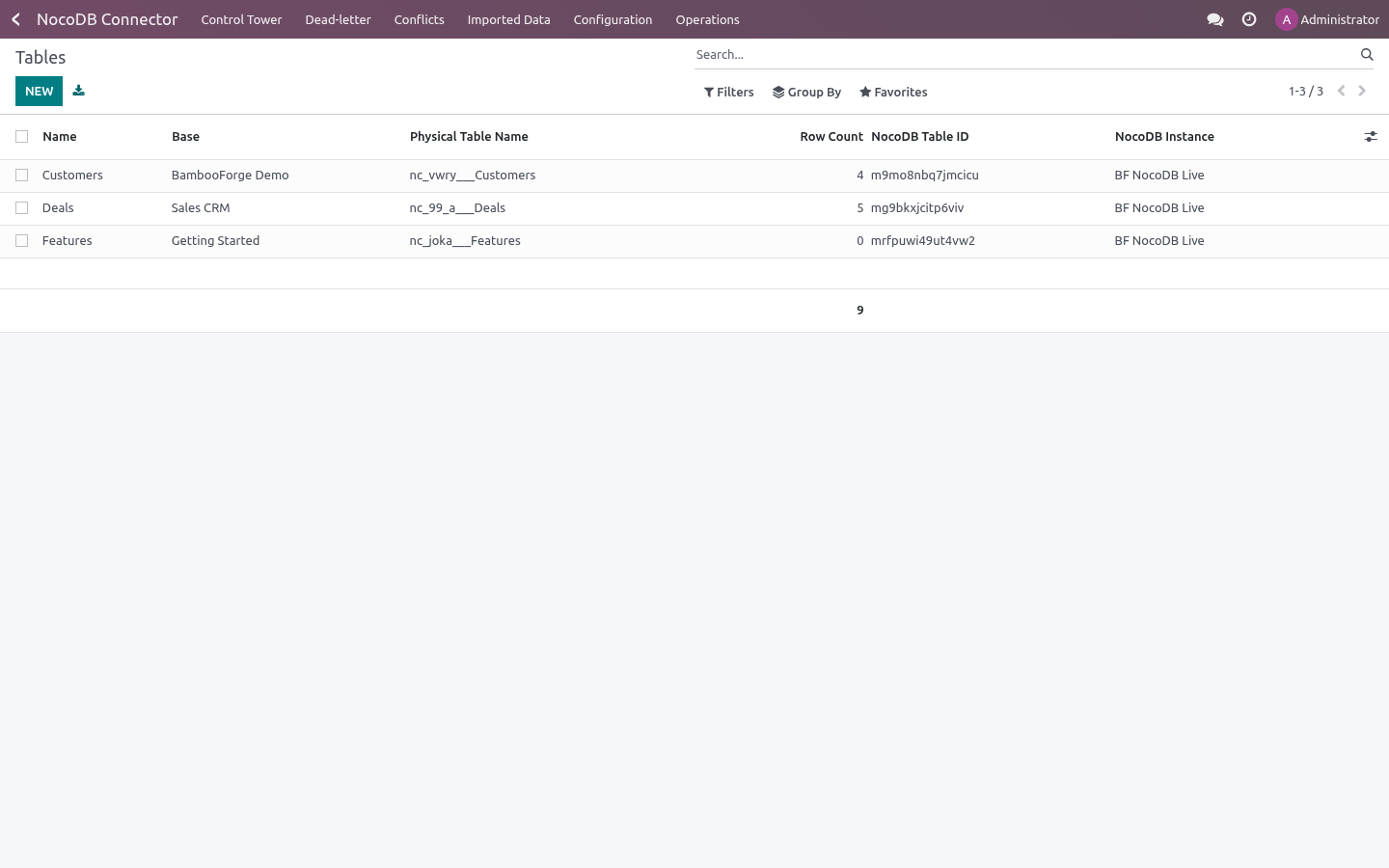Click the Administrator avatar icon

click(1286, 19)
